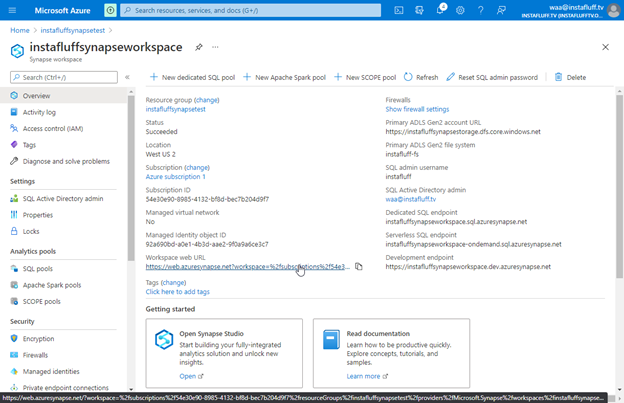Refresh the workspace overview
624x403 pixels.
(x=421, y=77)
